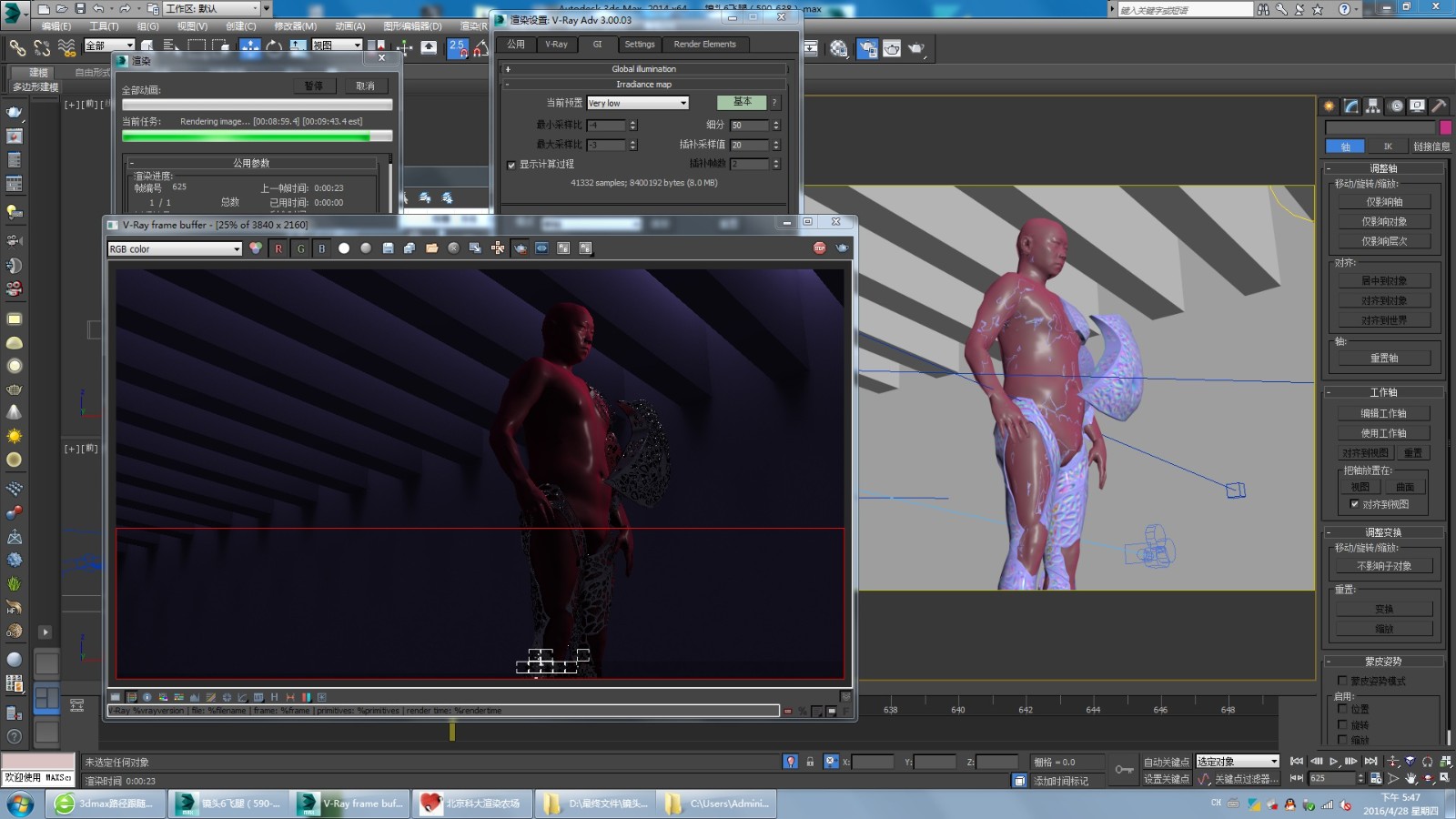Open Very low preset dropdown
Screen dimensions: 1456x819
pyautogui.click(x=638, y=103)
